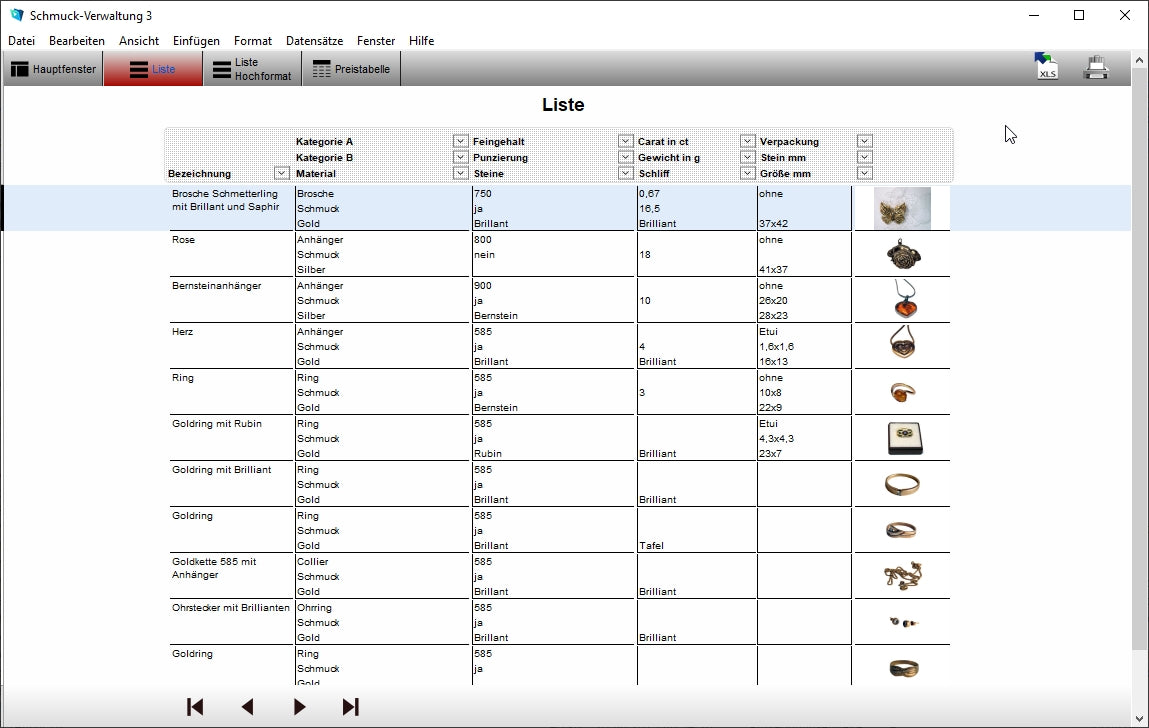The height and width of the screenshot is (728, 1149).
Task: Go to next record arrow
Action: tap(299, 707)
